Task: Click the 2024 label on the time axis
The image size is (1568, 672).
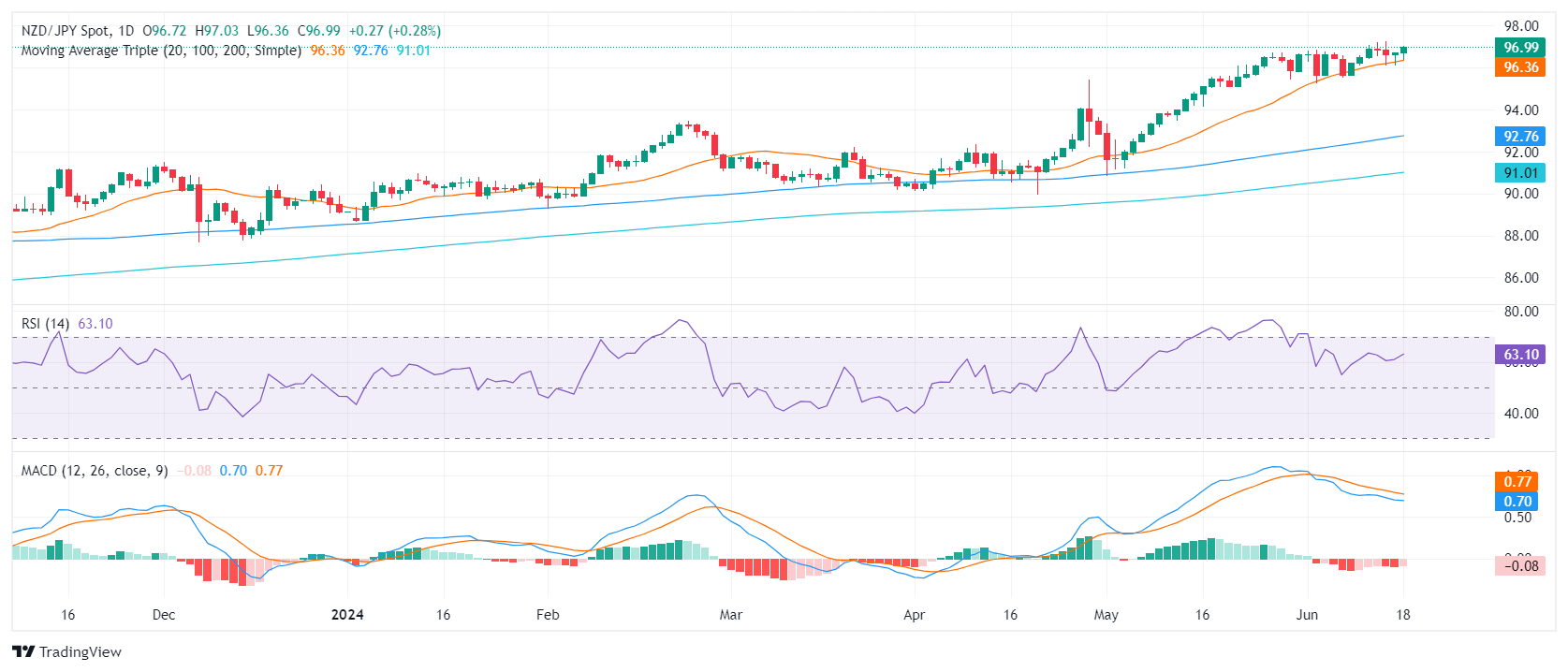Action: coord(347,615)
